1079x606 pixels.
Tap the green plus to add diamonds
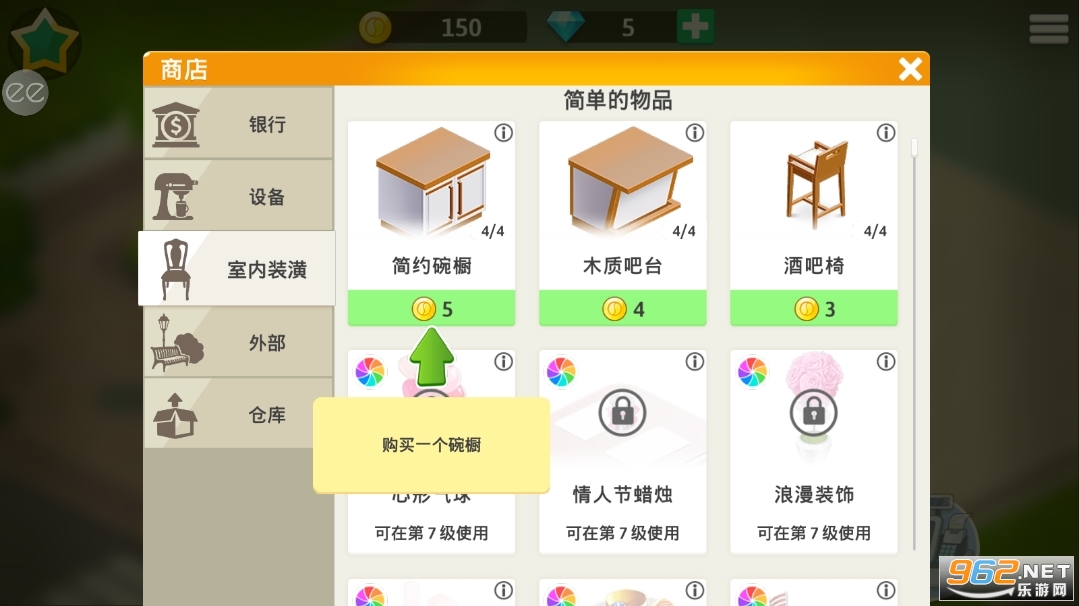pyautogui.click(x=695, y=27)
